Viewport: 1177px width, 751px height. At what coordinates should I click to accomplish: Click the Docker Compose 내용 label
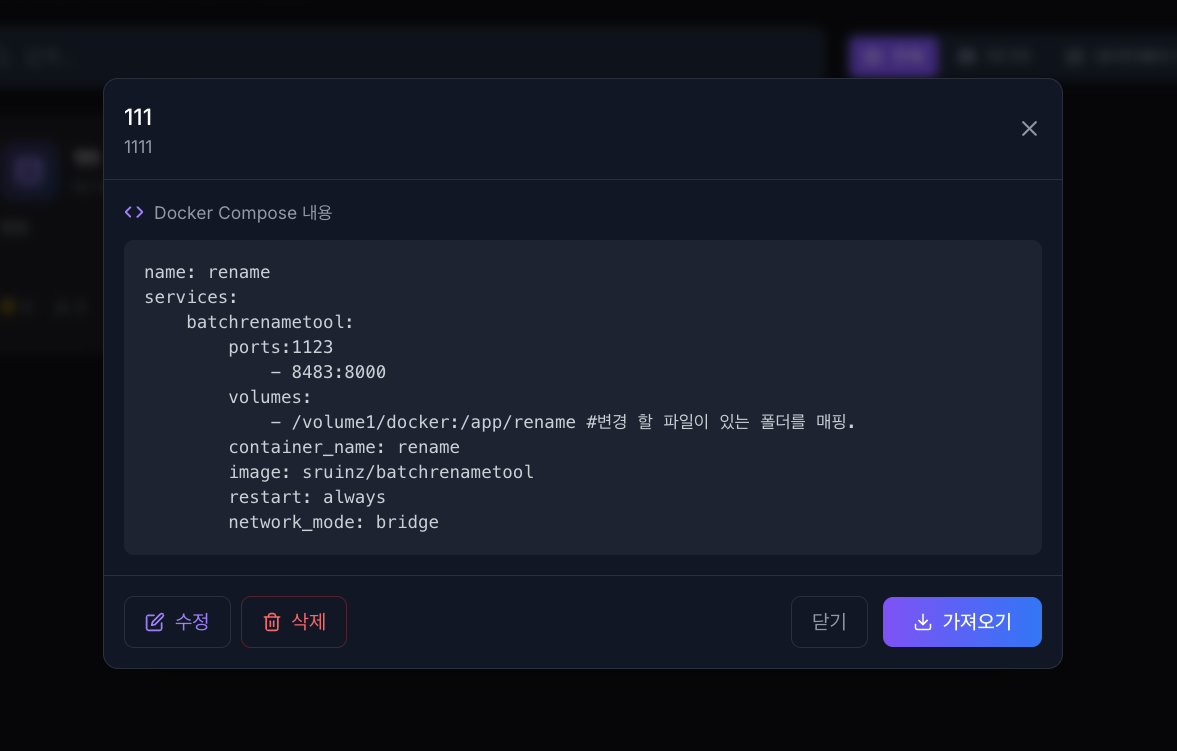[244, 212]
